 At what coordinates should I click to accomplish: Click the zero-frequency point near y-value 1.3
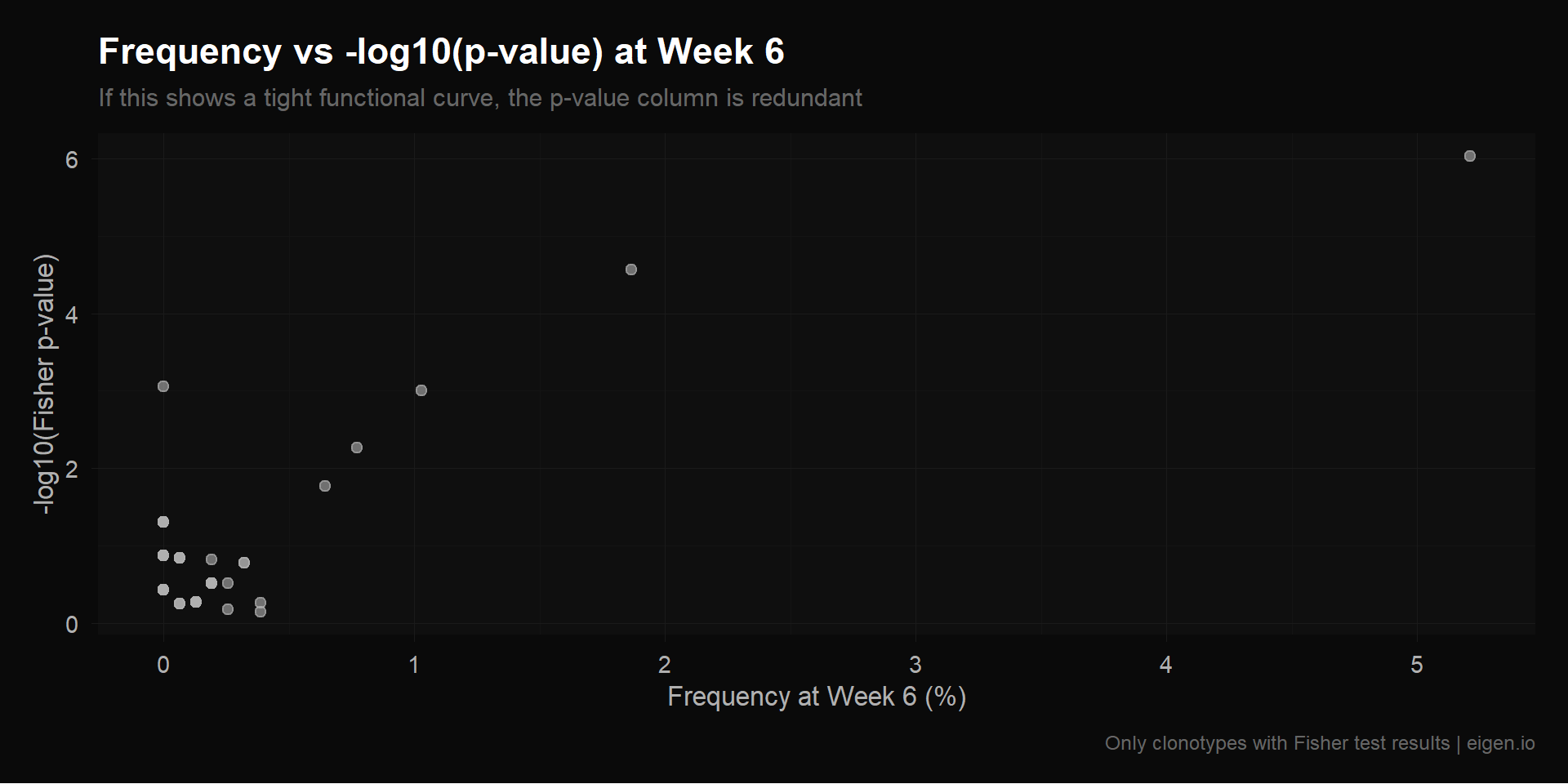tap(163, 522)
